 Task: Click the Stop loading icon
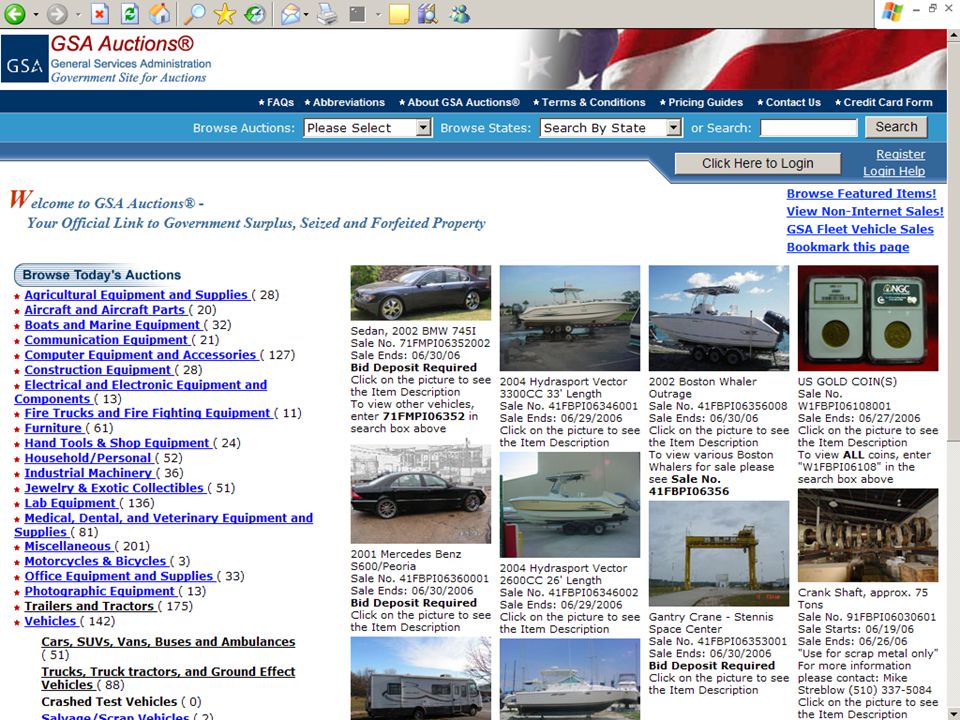click(100, 13)
